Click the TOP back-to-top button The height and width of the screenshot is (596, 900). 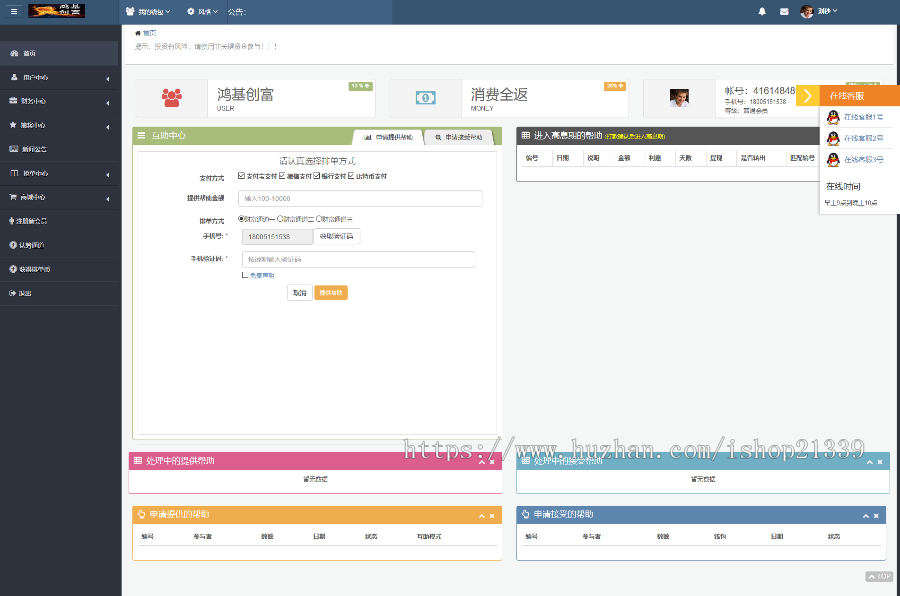(x=879, y=576)
